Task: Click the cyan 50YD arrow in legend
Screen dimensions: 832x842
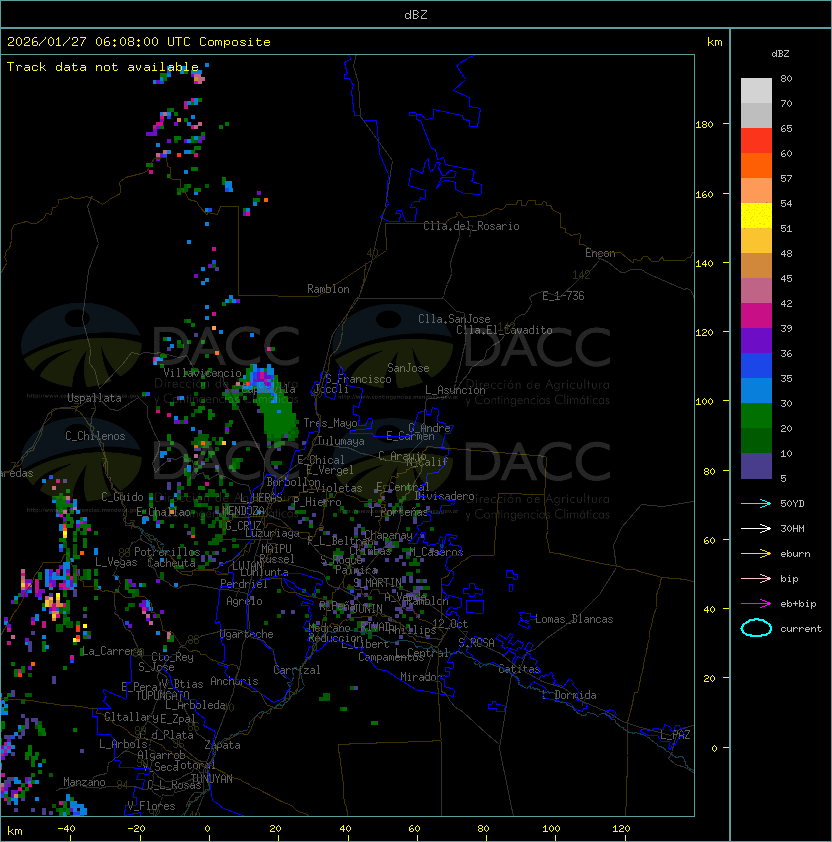Action: [756, 503]
